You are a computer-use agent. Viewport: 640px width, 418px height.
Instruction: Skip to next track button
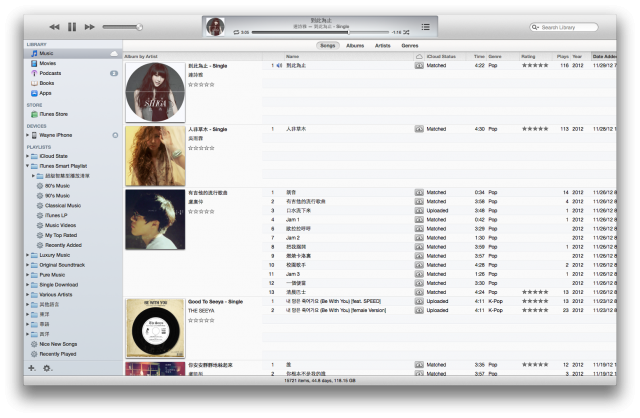point(89,27)
